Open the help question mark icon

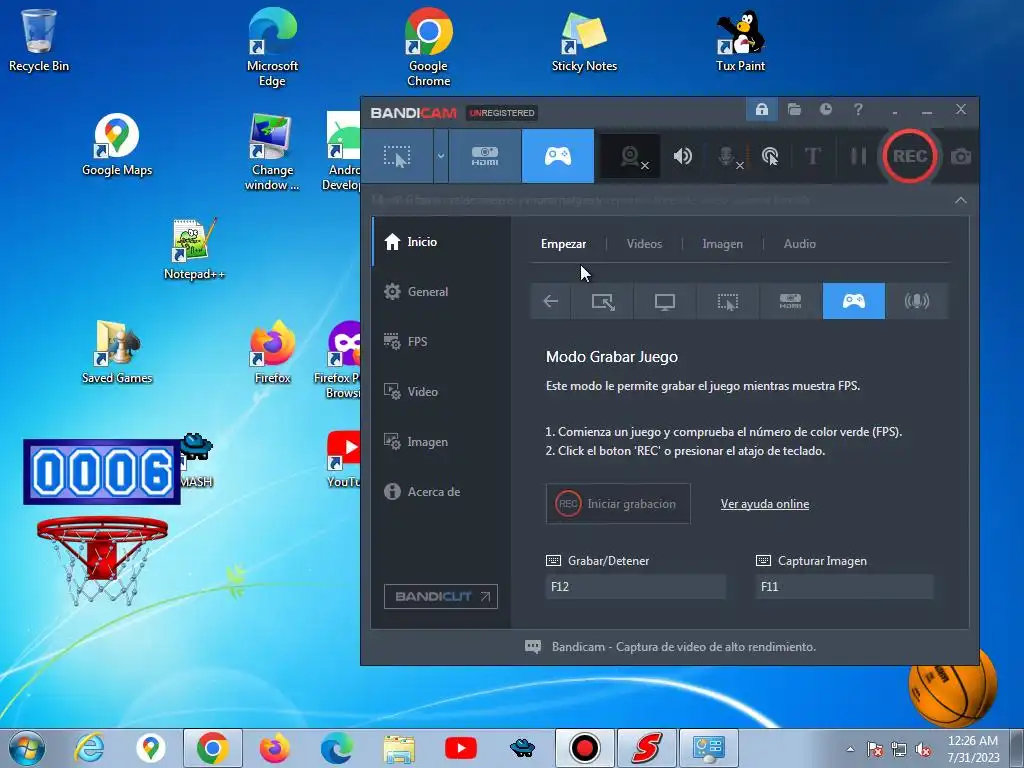pos(858,109)
